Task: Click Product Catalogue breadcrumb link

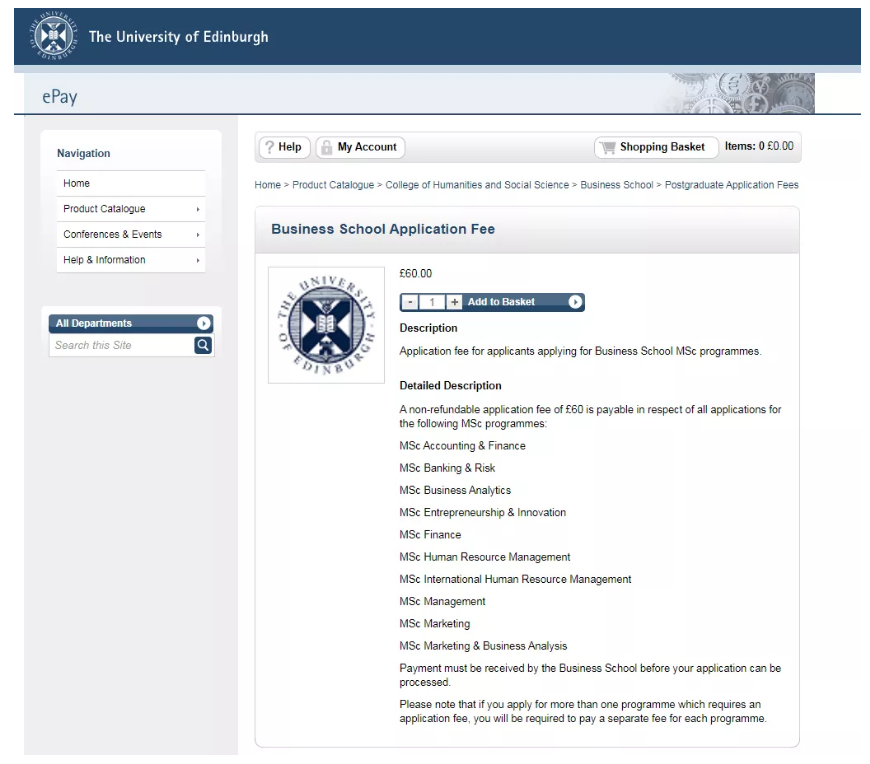Action: [333, 185]
